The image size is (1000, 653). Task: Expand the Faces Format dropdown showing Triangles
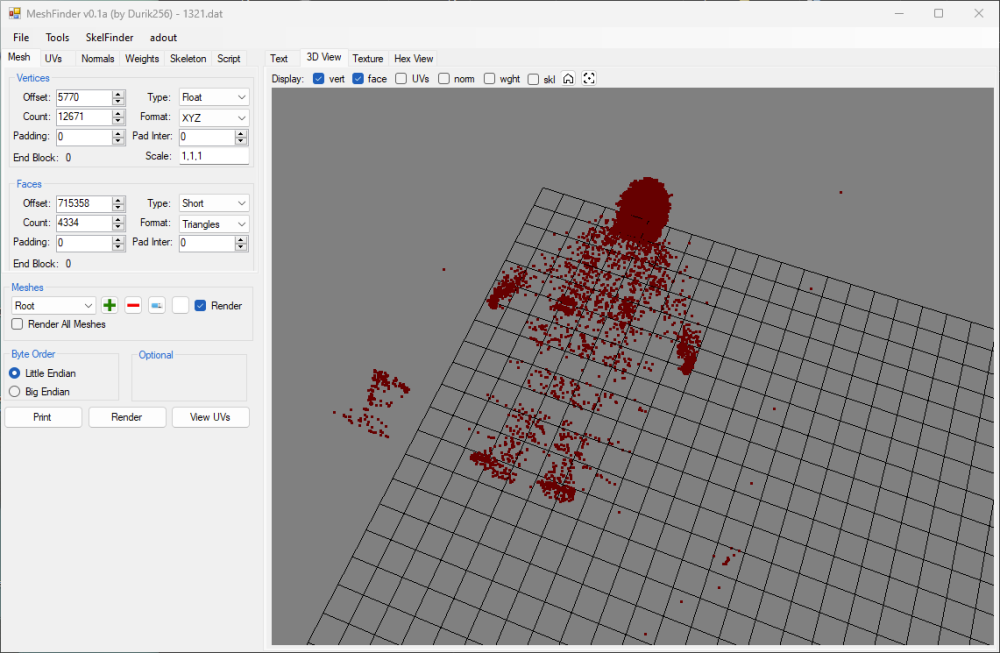click(213, 224)
